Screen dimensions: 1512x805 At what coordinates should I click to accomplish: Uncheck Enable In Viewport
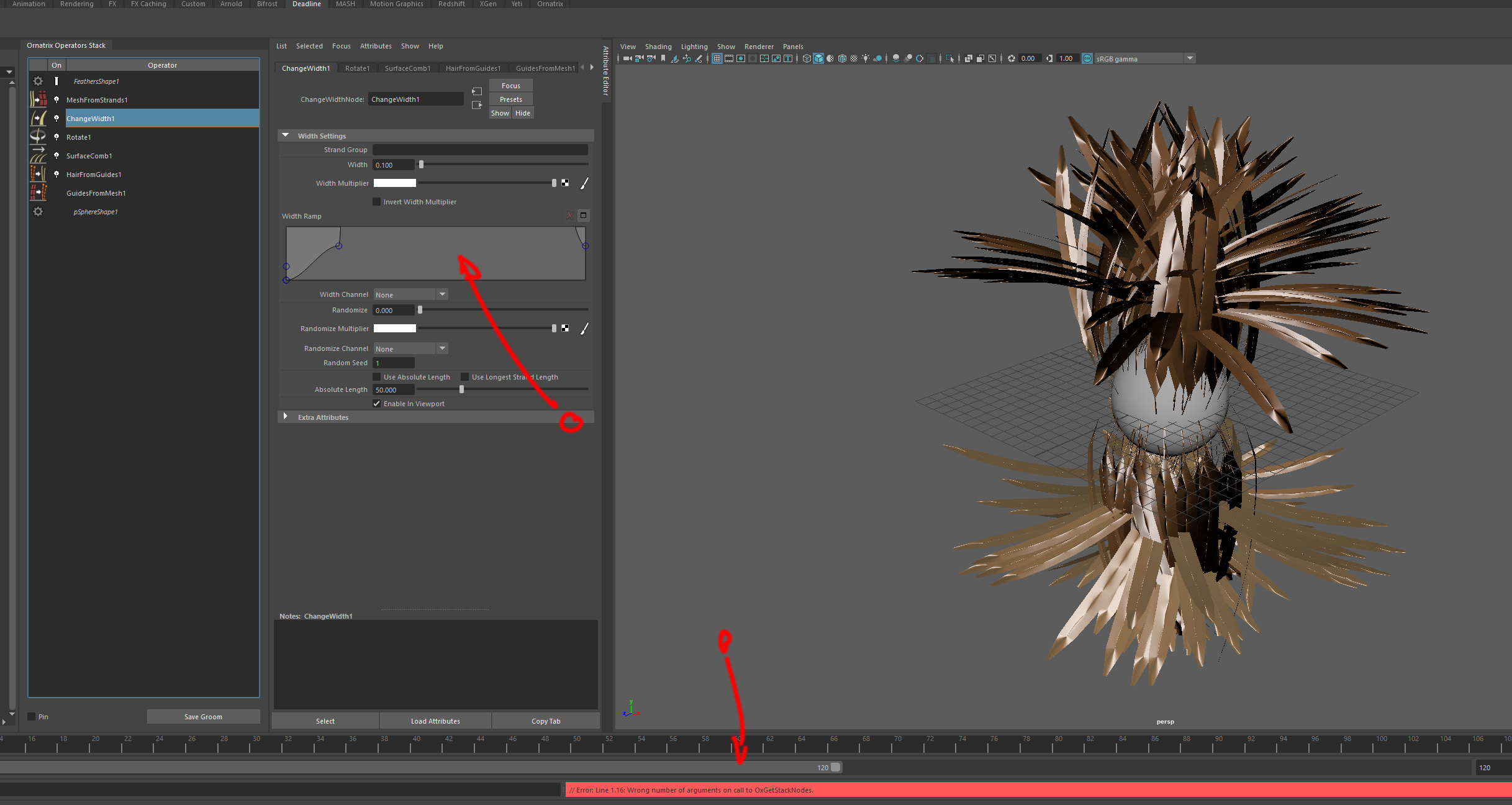376,404
